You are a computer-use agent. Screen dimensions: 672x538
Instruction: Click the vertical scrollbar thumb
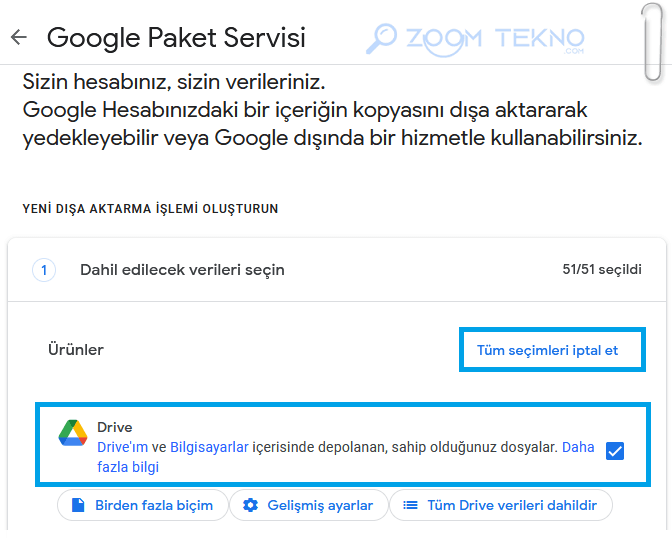click(x=653, y=42)
